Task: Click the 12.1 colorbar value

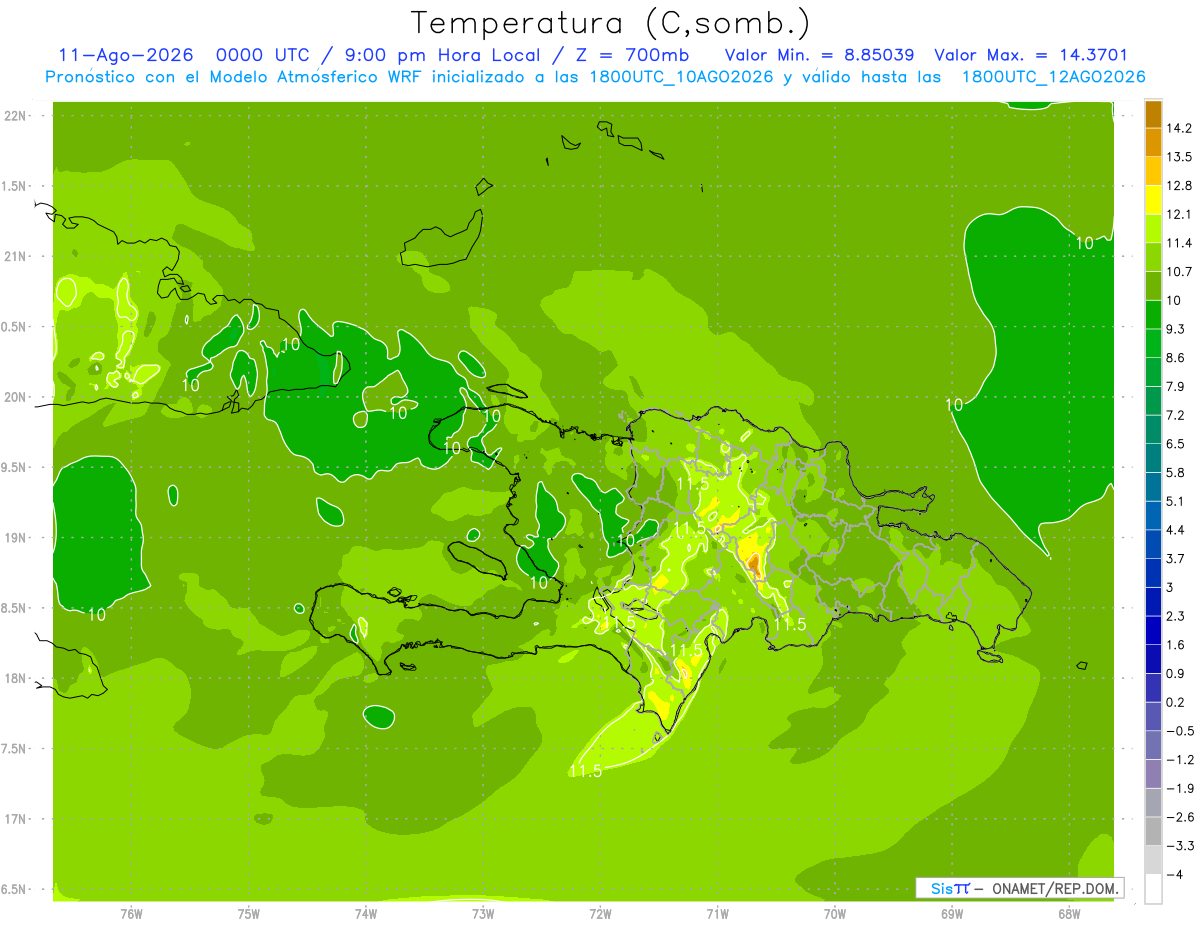Action: tap(1180, 214)
